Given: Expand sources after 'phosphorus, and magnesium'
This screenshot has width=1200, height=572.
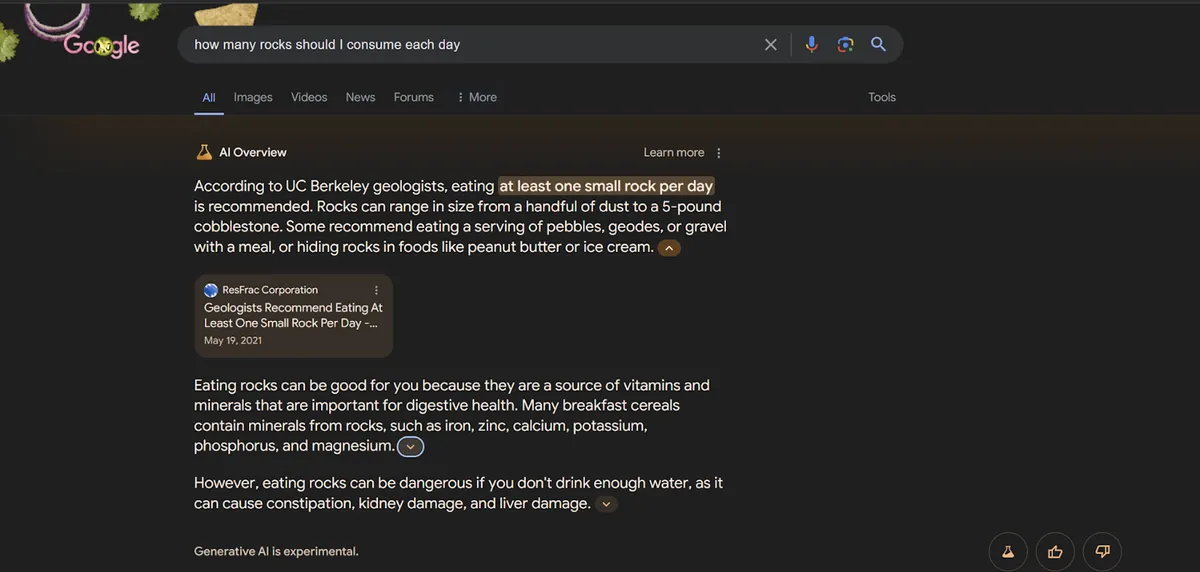Looking at the screenshot, I should (410, 447).
